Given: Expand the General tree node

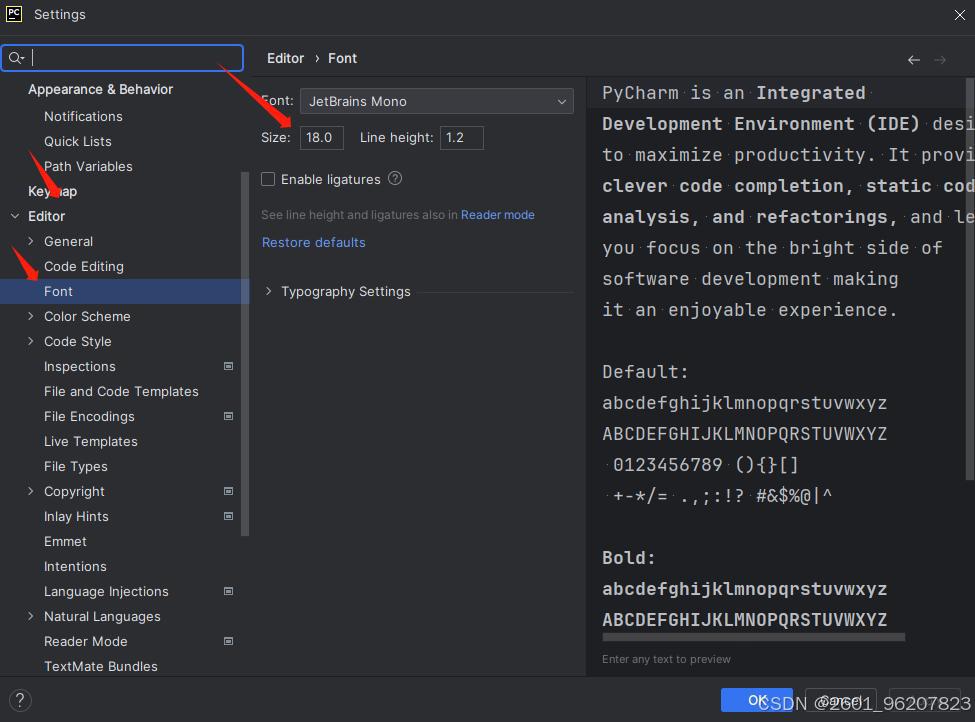Looking at the screenshot, I should coord(30,241).
